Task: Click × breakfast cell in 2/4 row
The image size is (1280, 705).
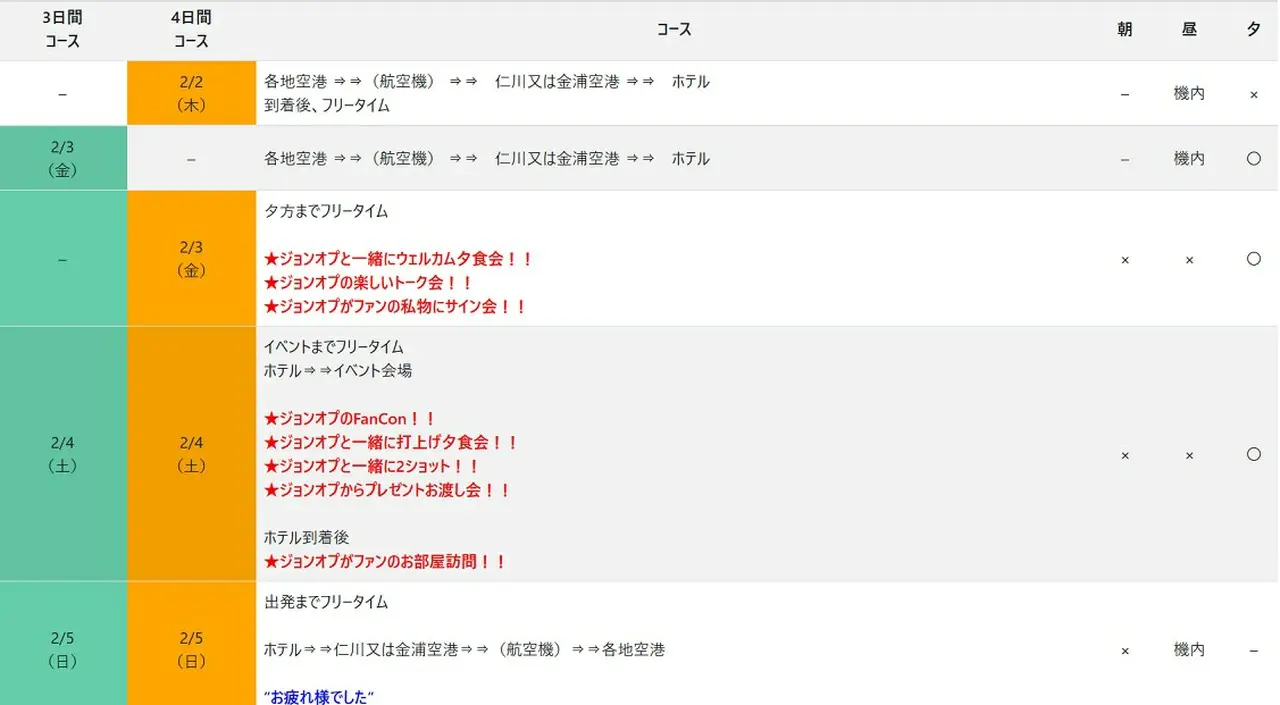Action: tap(1125, 455)
